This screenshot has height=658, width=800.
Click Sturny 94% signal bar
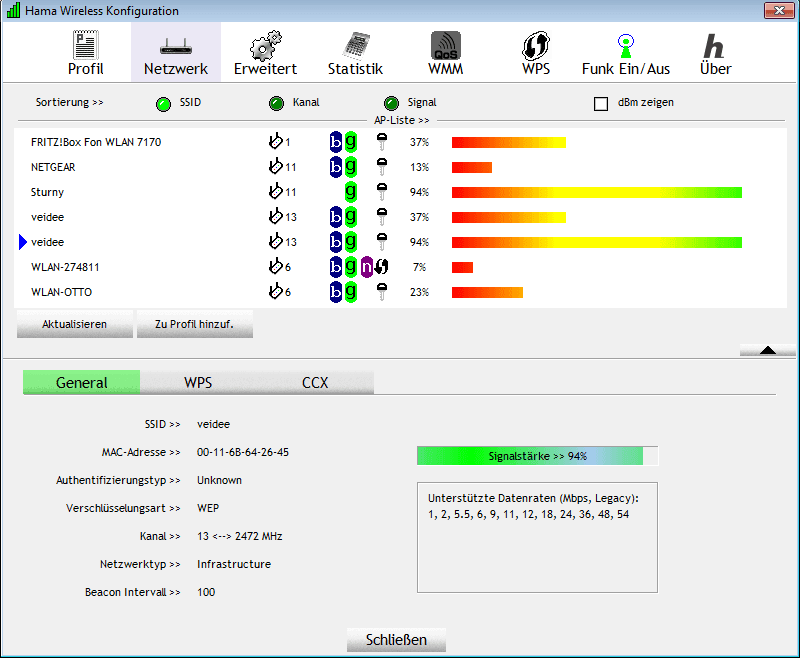coord(596,192)
